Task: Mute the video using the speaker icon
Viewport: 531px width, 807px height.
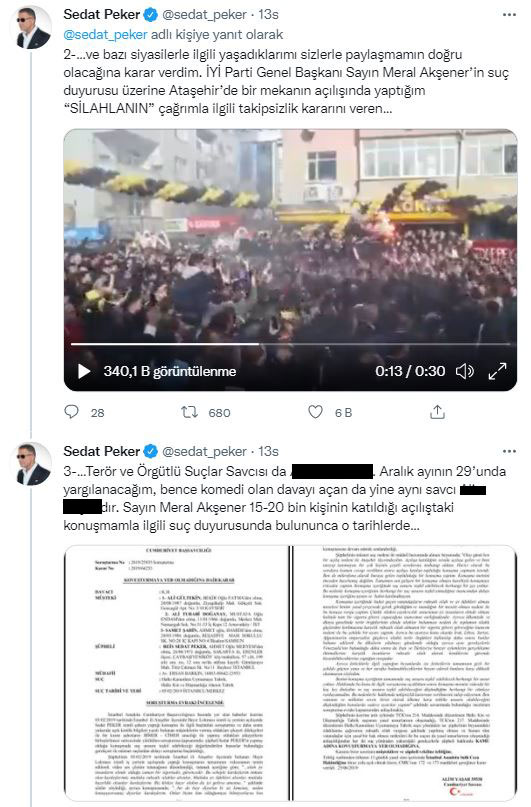Action: pyautogui.click(x=465, y=371)
